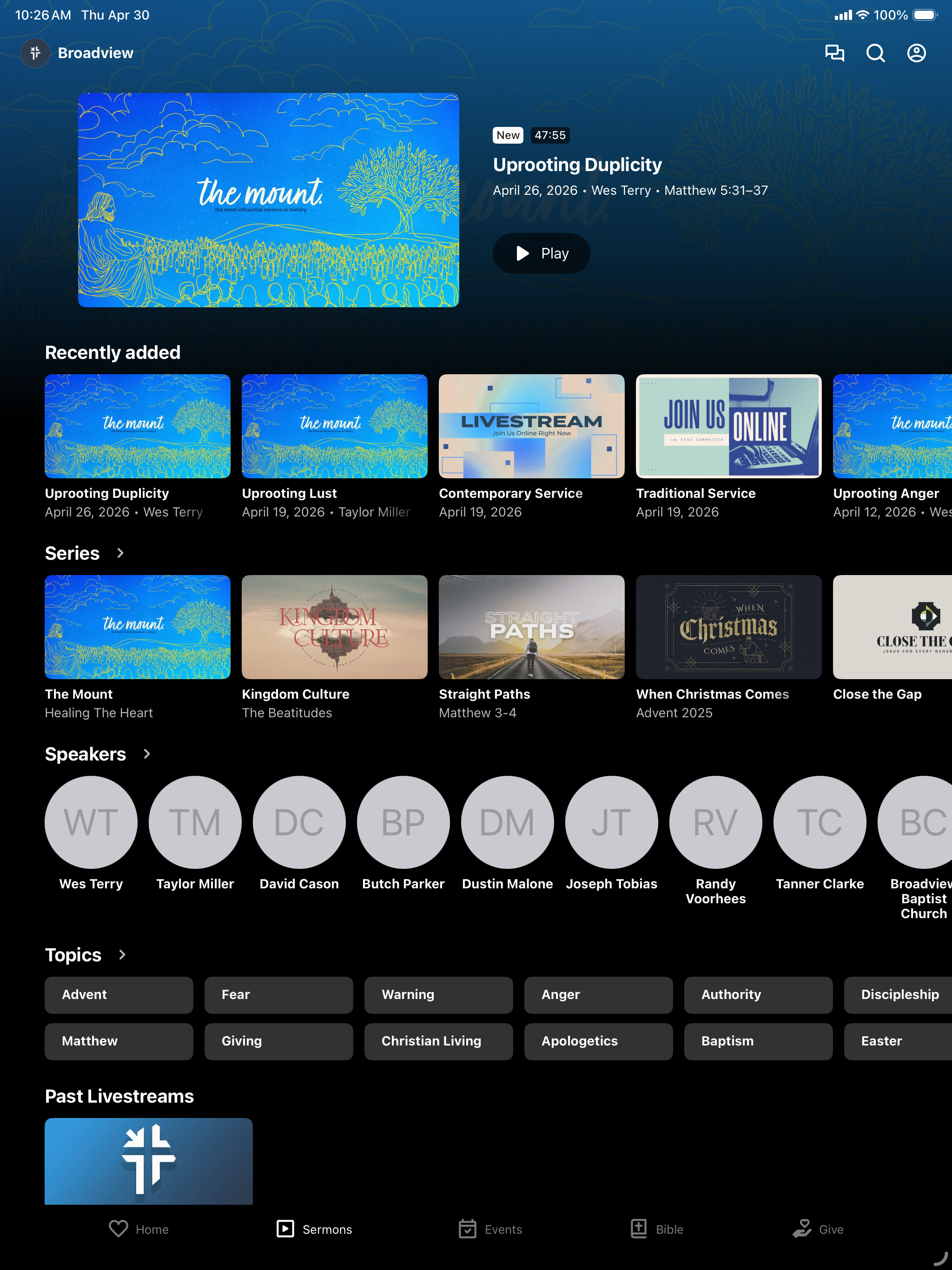This screenshot has width=952, height=1270.
Task: Expand the Series section chevron
Action: coord(120,553)
